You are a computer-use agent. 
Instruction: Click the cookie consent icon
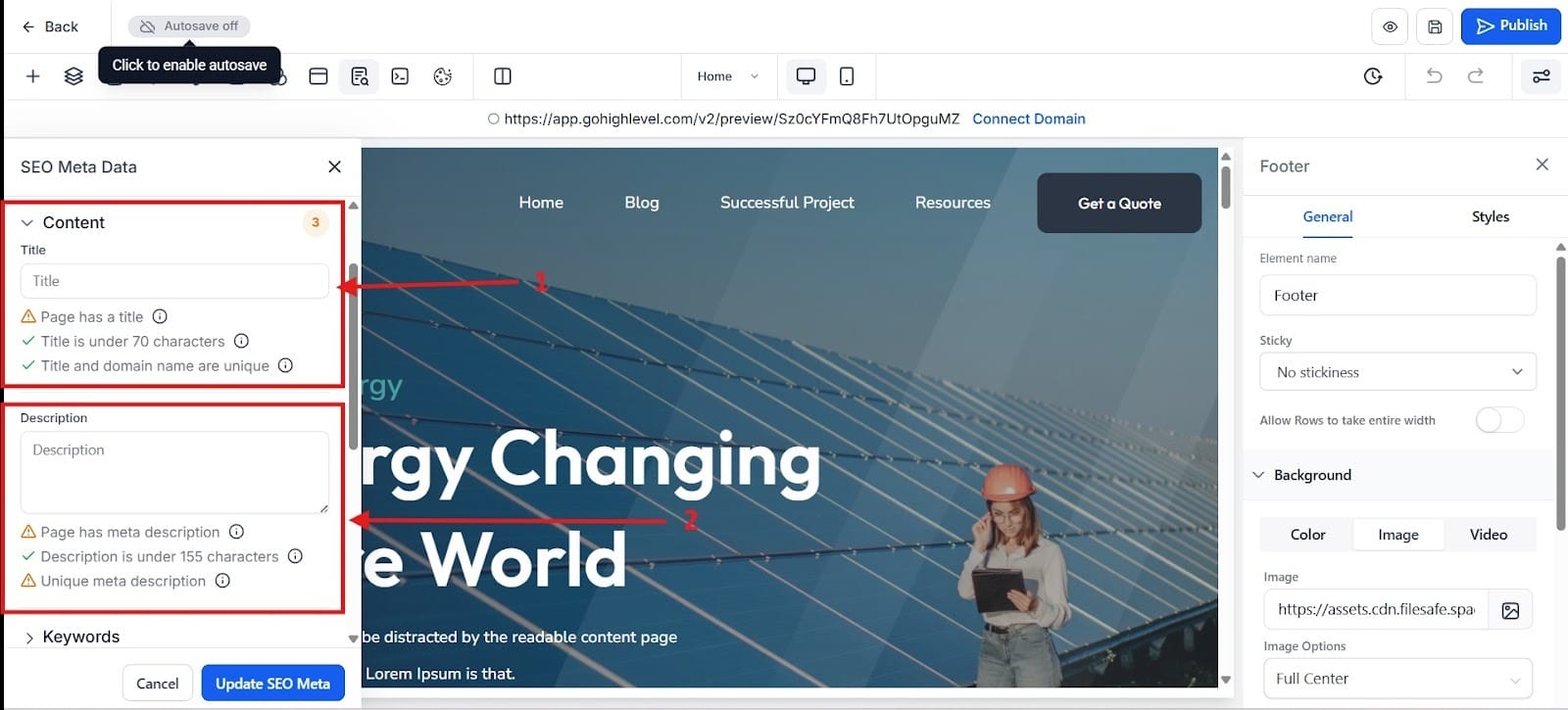tap(443, 76)
